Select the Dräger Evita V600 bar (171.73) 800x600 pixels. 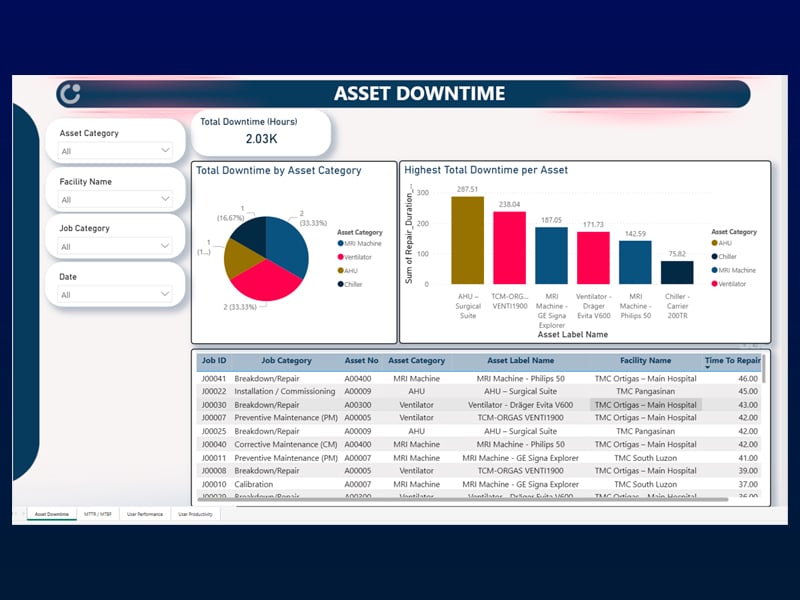tap(593, 258)
